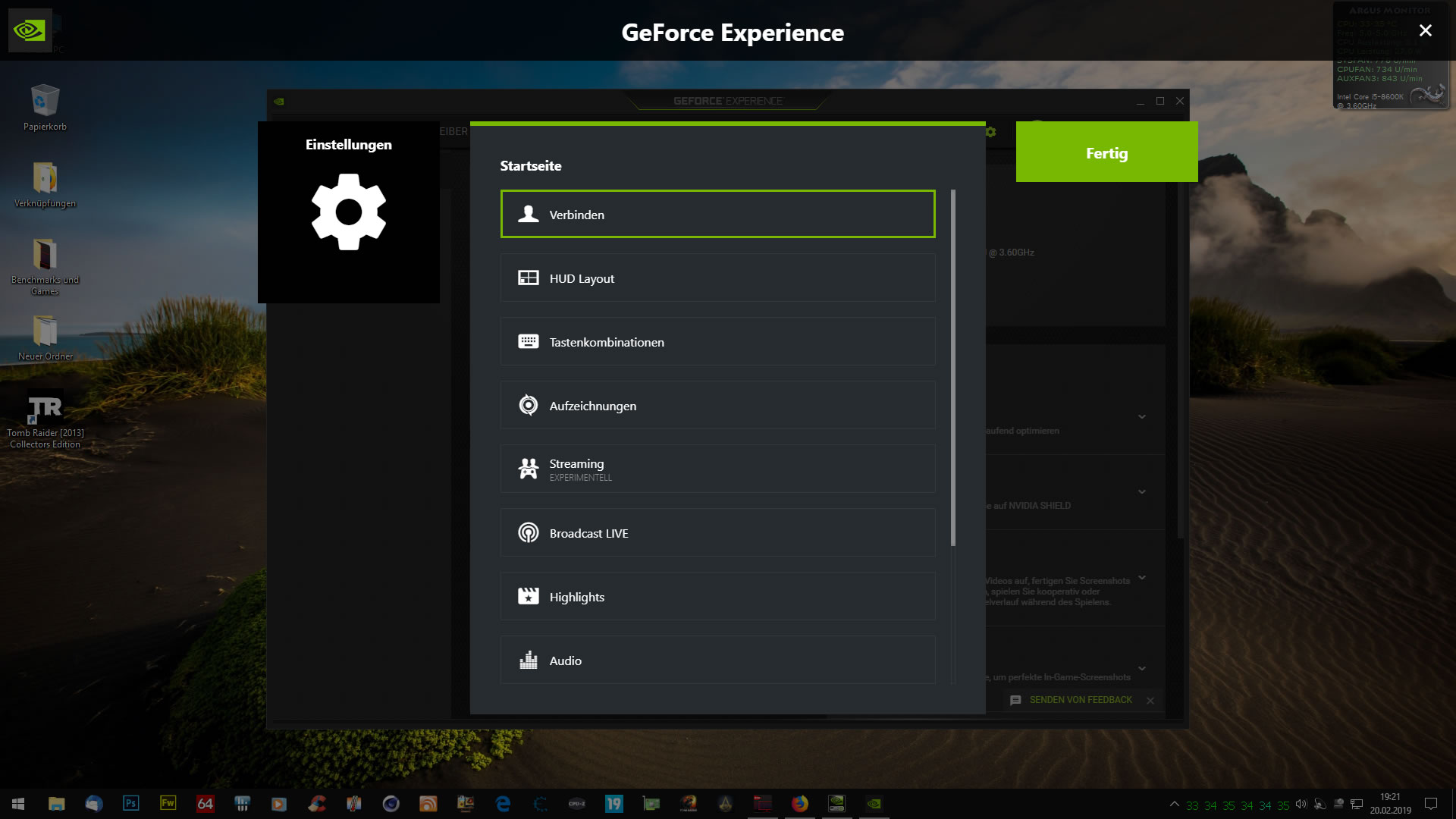Open CPU-Z from the taskbar
Image resolution: width=1456 pixels, height=819 pixels.
pos(576,804)
